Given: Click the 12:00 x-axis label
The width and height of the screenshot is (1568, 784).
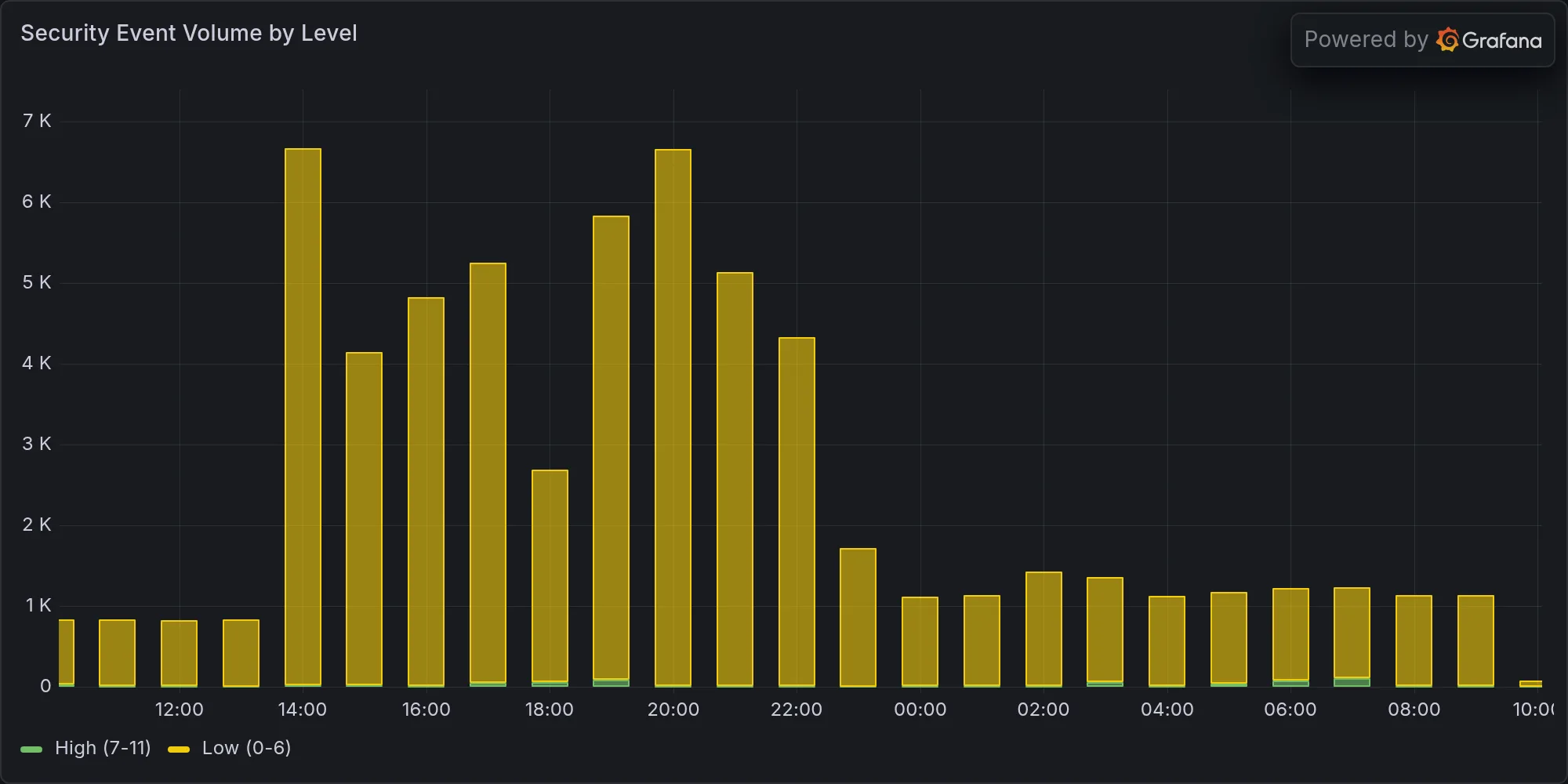Looking at the screenshot, I should point(179,710).
